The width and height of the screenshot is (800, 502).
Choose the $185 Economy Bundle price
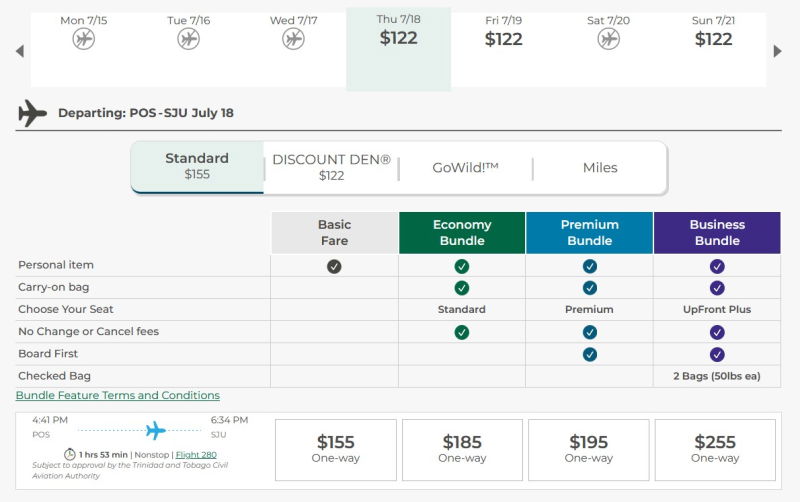point(462,449)
